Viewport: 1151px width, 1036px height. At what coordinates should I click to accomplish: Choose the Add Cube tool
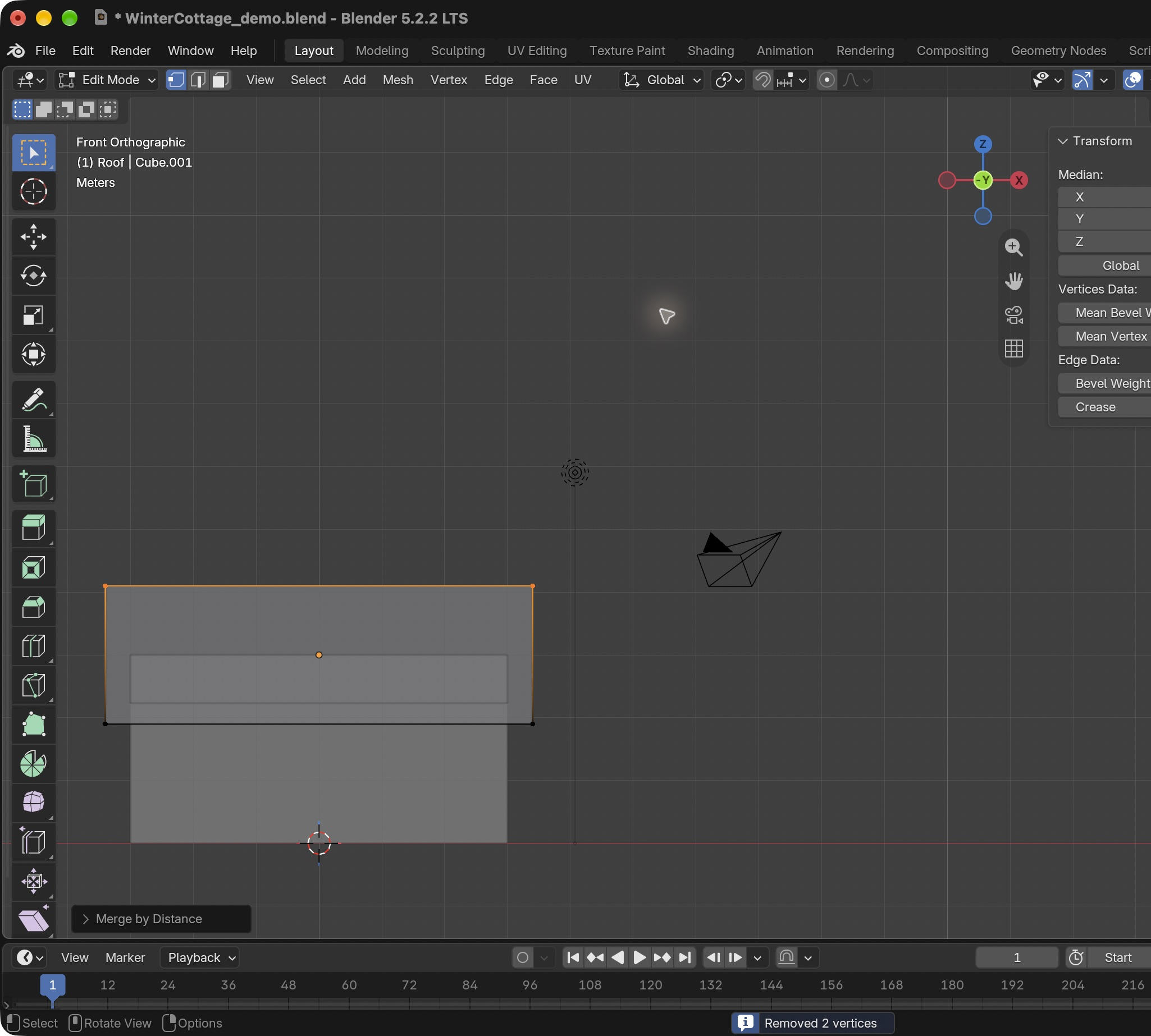[x=34, y=484]
